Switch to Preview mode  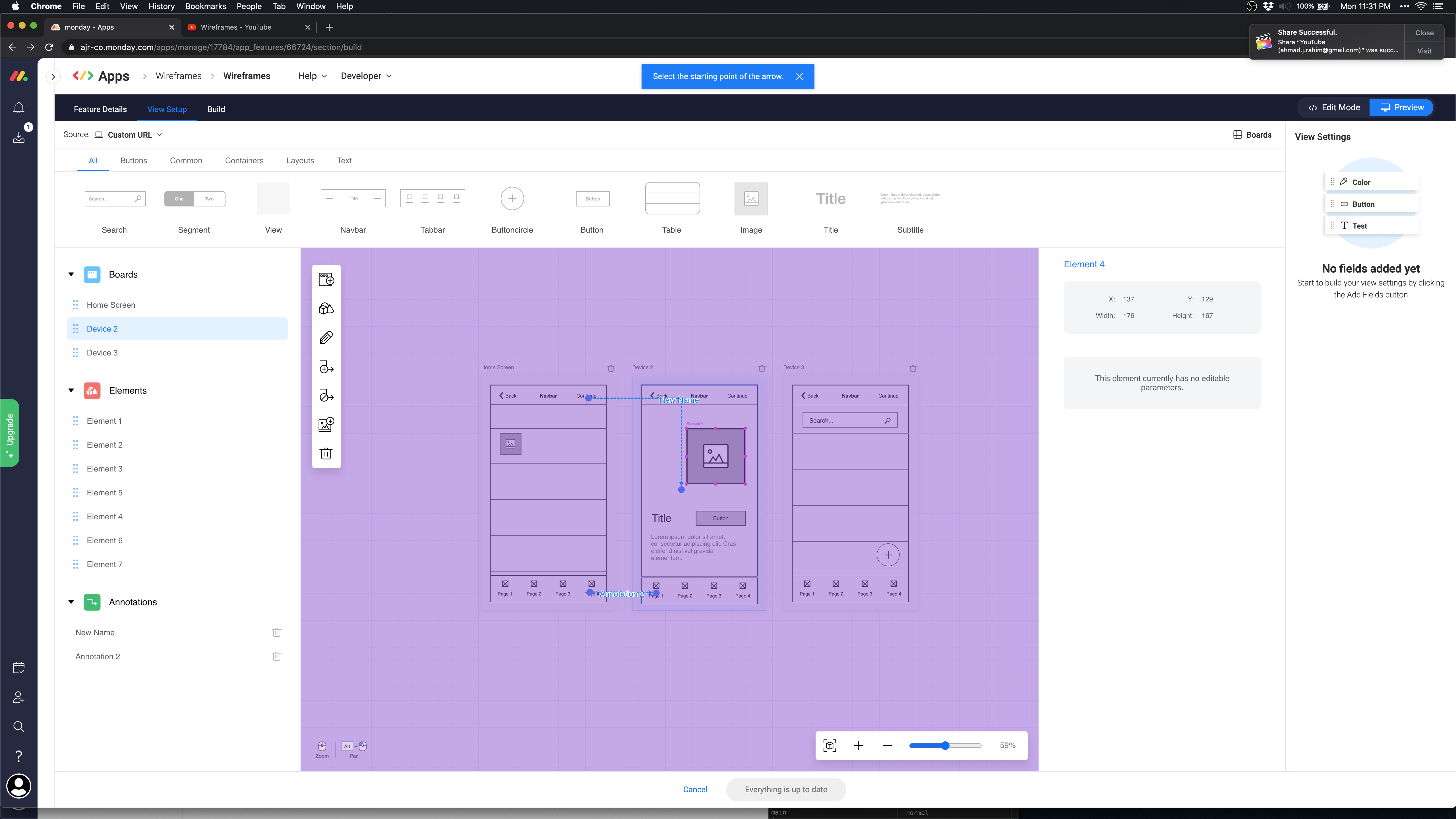1402,107
